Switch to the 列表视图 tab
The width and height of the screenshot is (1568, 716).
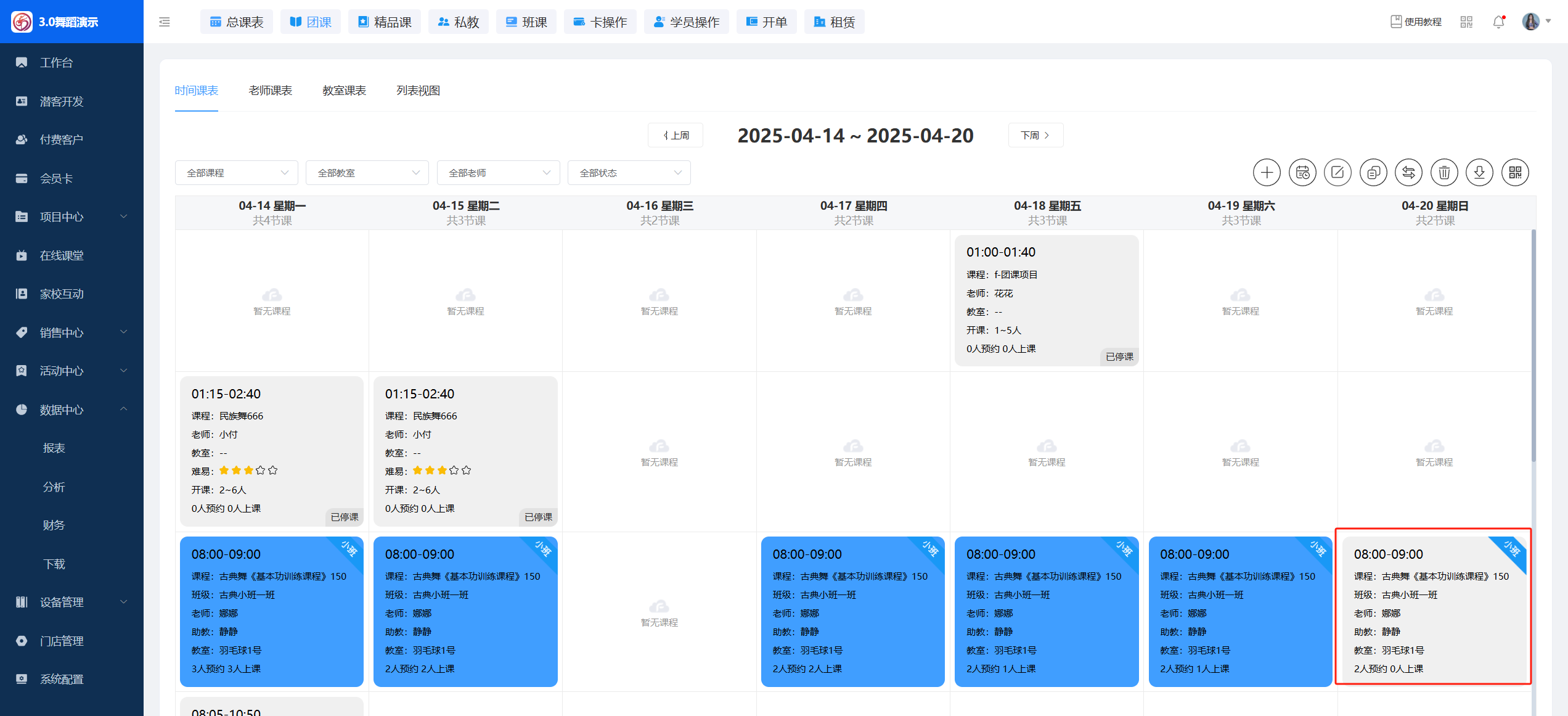tap(418, 91)
